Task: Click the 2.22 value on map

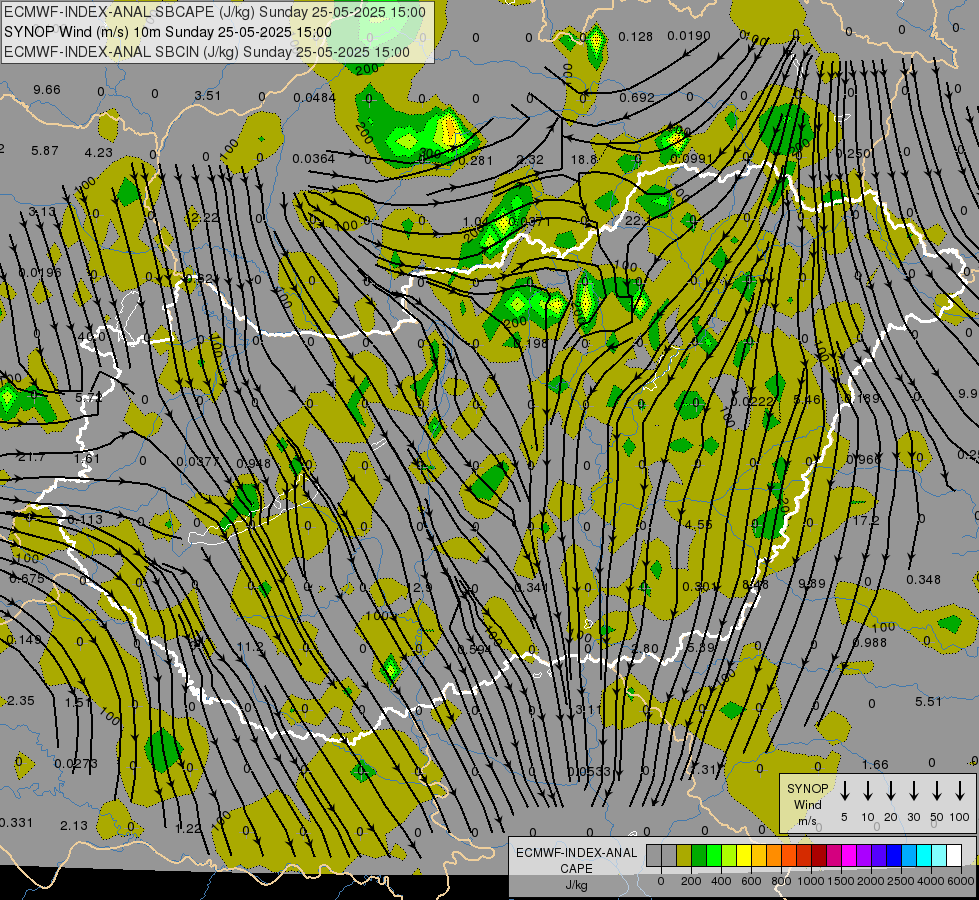Action: coord(205,217)
